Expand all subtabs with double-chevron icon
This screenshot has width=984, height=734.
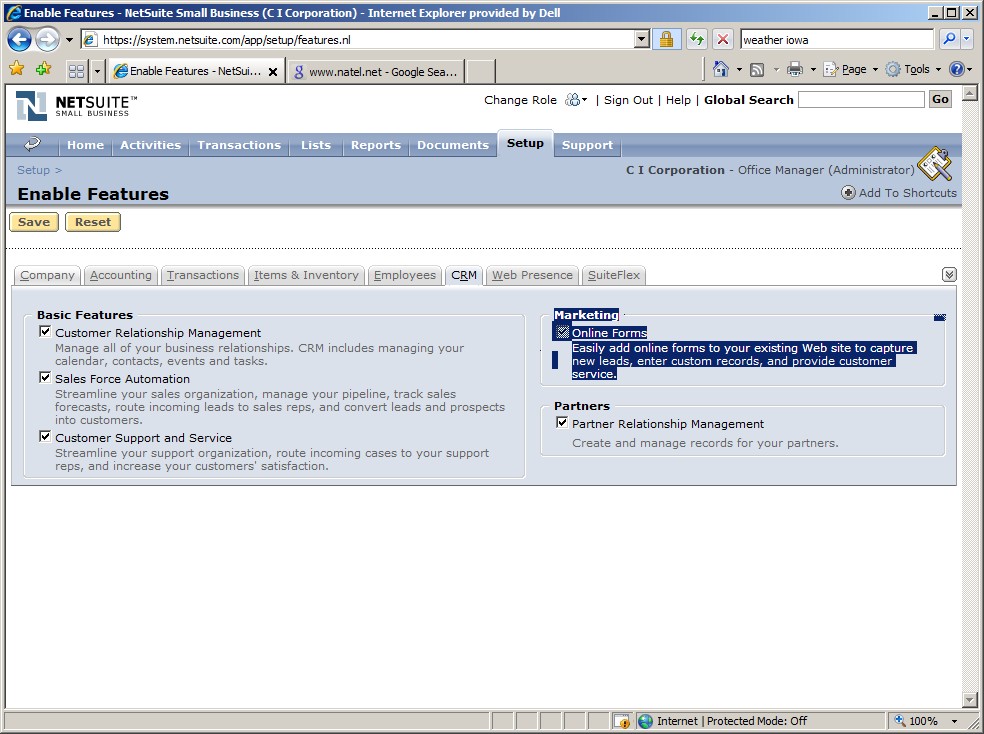tap(949, 275)
